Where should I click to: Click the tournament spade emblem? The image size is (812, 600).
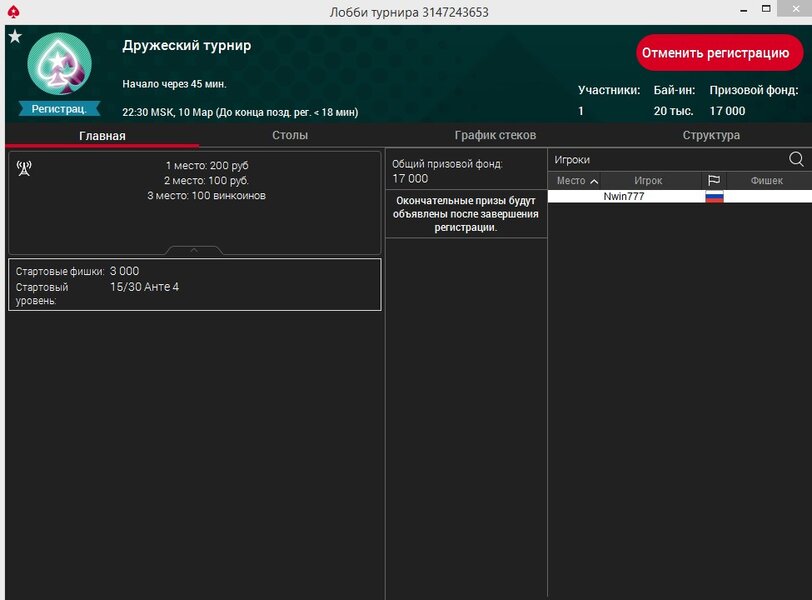59,65
